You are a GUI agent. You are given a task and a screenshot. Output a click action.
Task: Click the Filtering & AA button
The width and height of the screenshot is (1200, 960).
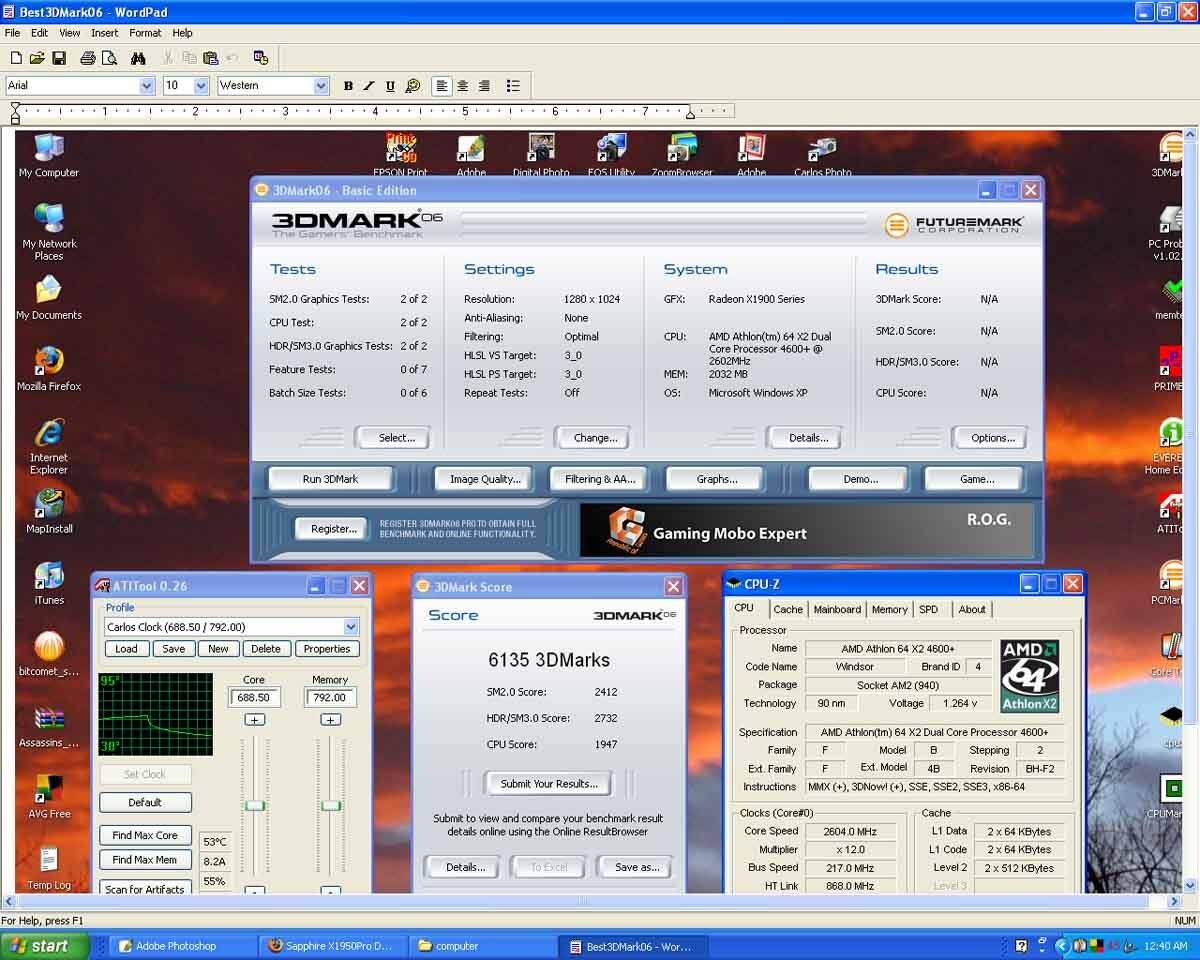pyautogui.click(x=600, y=479)
